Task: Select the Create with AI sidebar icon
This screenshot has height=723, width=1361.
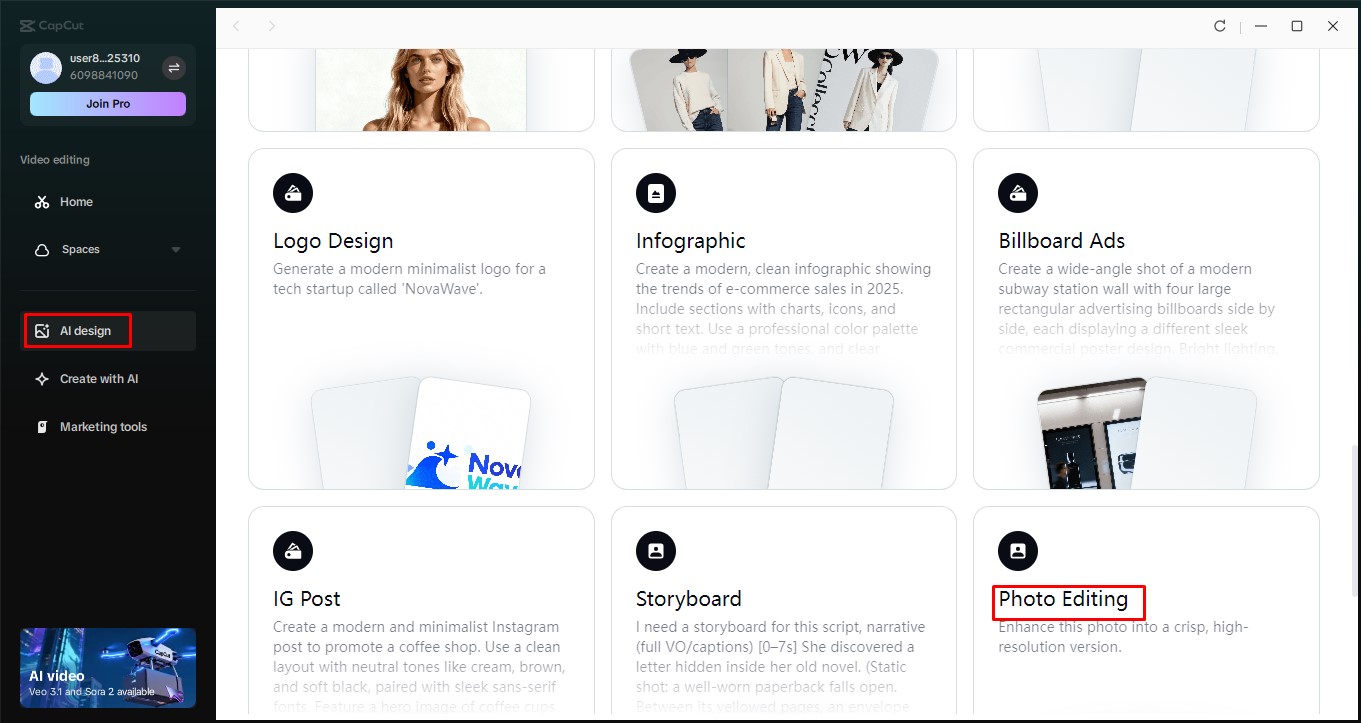Action: (42, 378)
